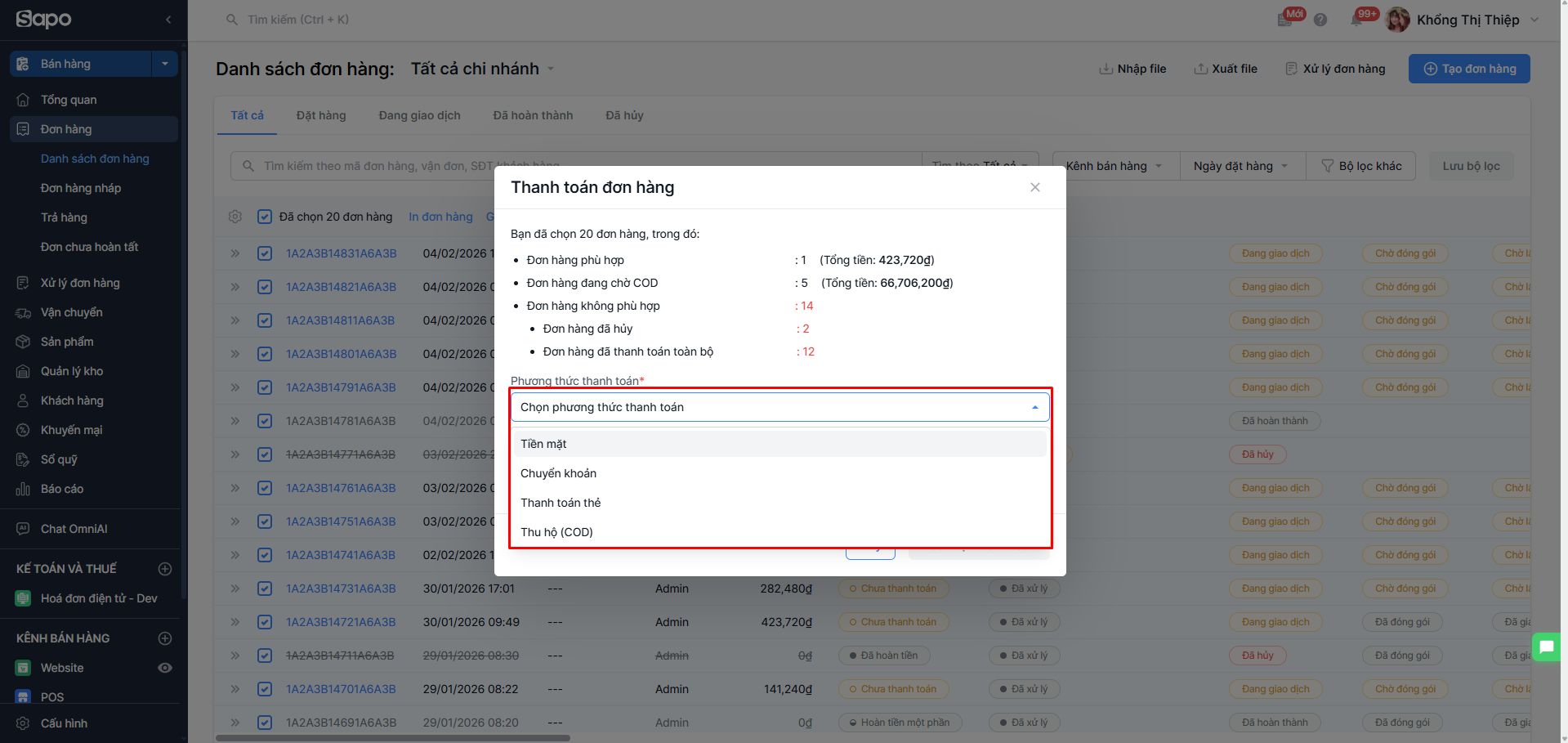This screenshot has width=1568, height=743.
Task: Select Chuyển khoản payment method
Action: 780,473
